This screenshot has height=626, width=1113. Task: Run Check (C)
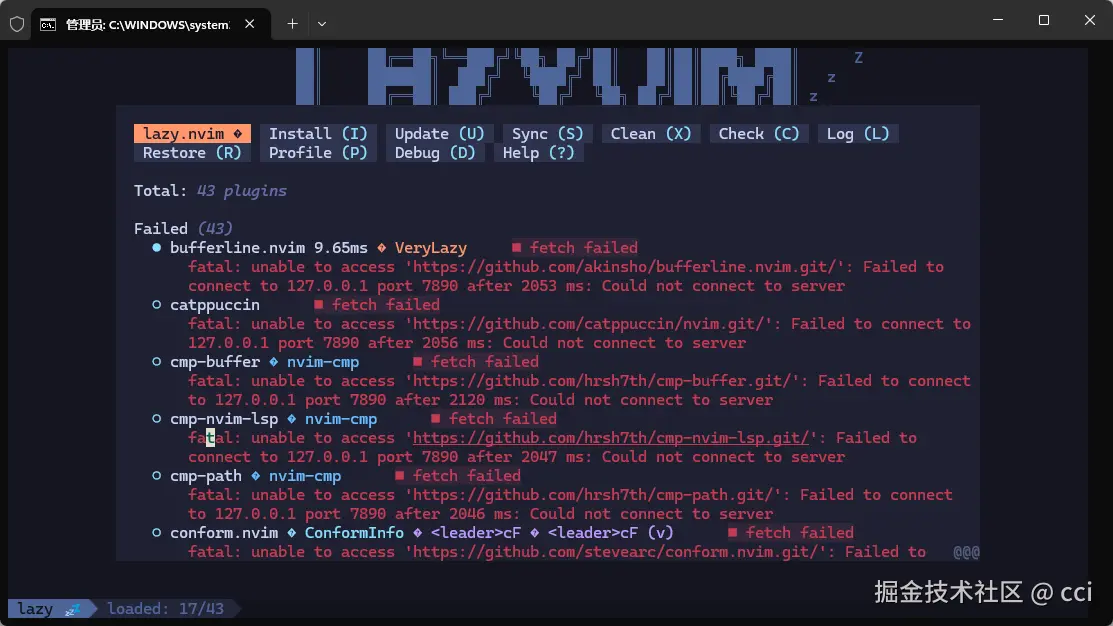pos(759,133)
